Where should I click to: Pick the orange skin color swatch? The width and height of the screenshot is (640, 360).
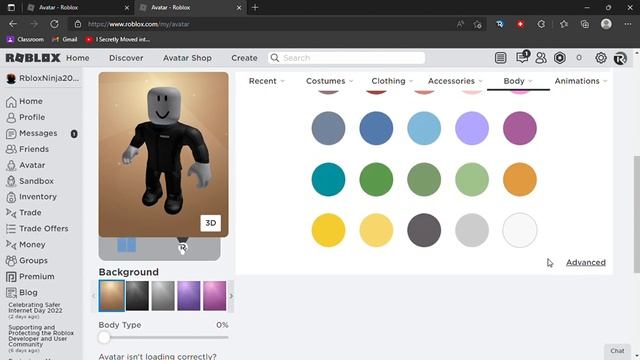pyautogui.click(x=520, y=180)
